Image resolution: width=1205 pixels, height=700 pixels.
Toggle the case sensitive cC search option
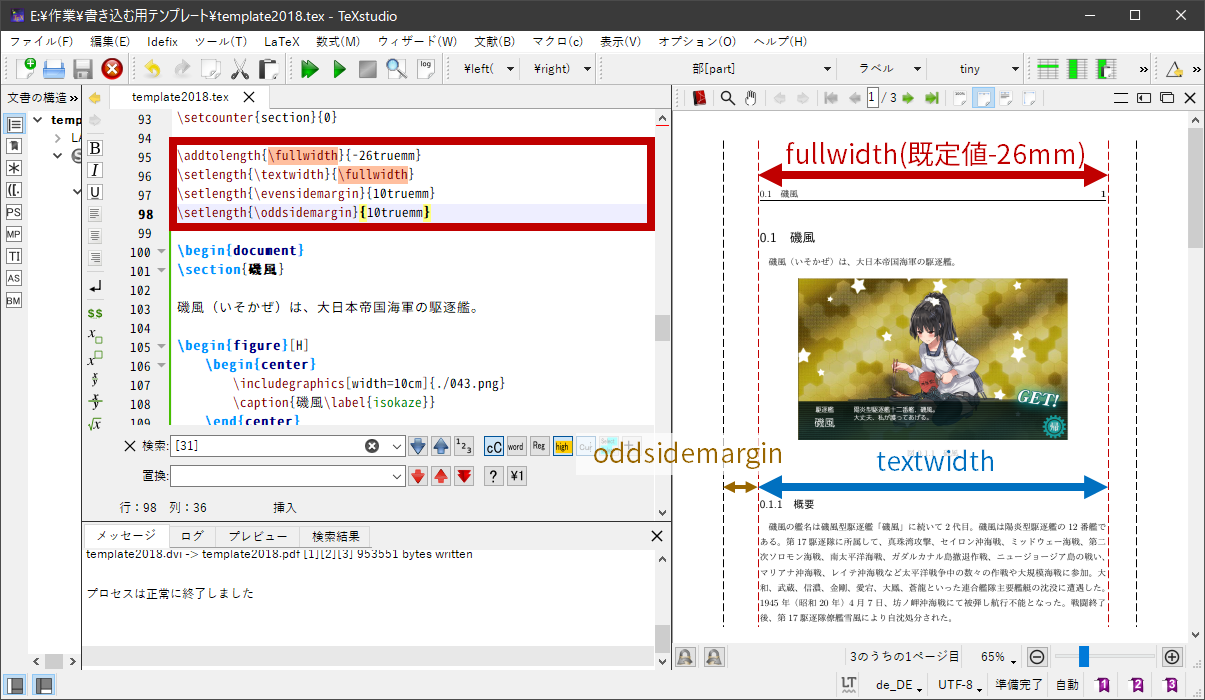point(493,446)
